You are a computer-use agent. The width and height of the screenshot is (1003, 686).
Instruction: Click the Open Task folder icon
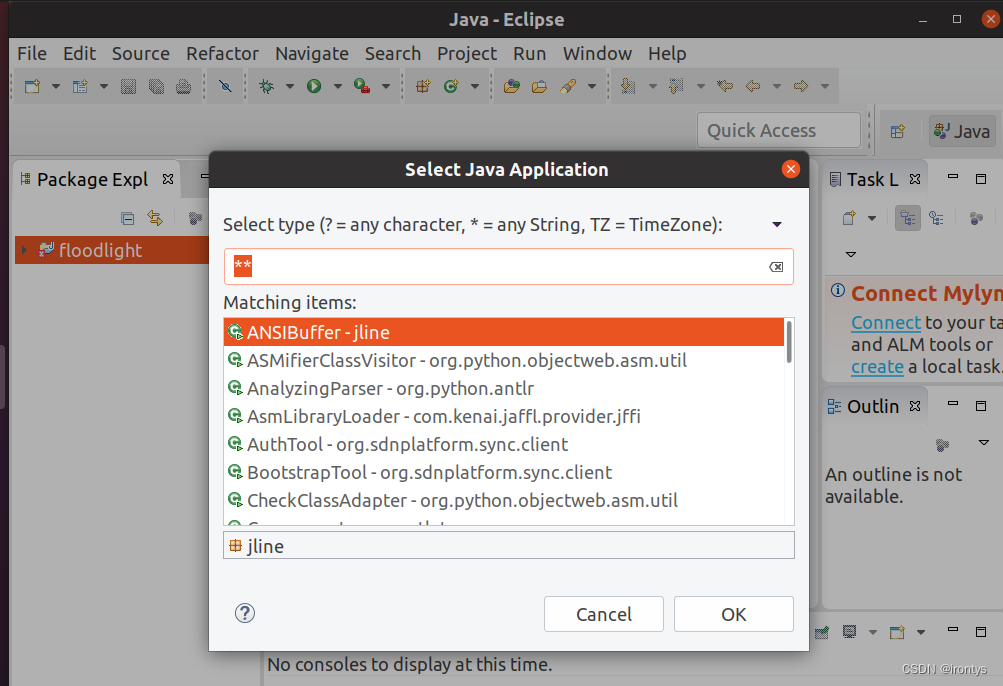(x=539, y=86)
